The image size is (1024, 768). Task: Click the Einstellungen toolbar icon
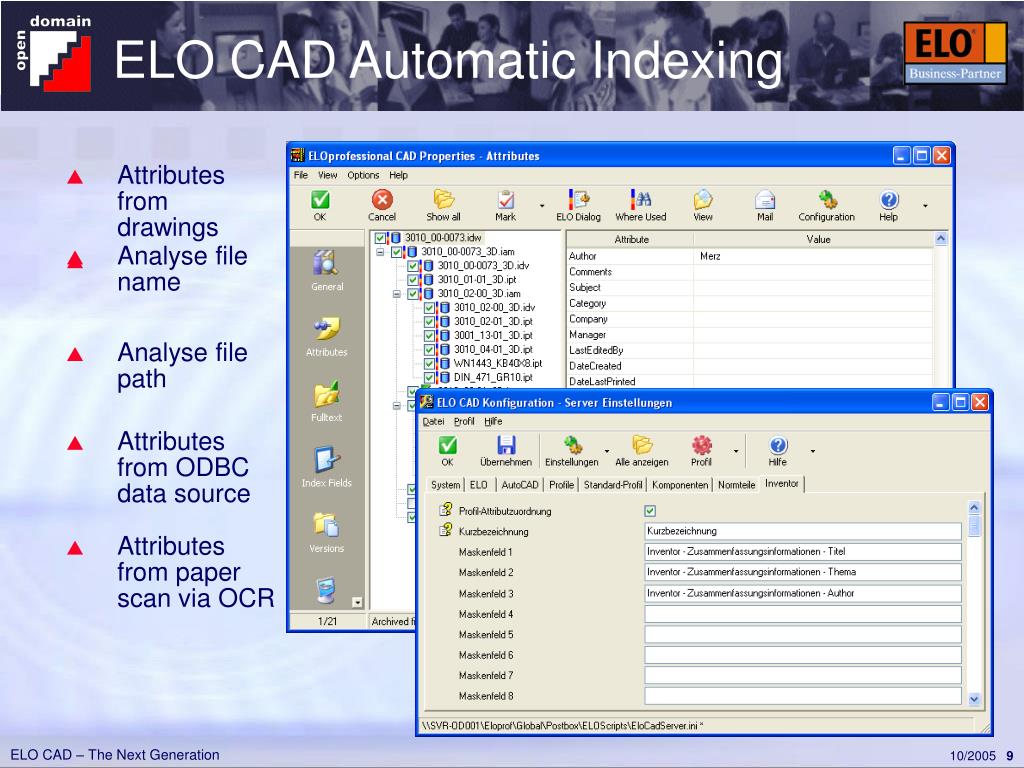tap(572, 445)
